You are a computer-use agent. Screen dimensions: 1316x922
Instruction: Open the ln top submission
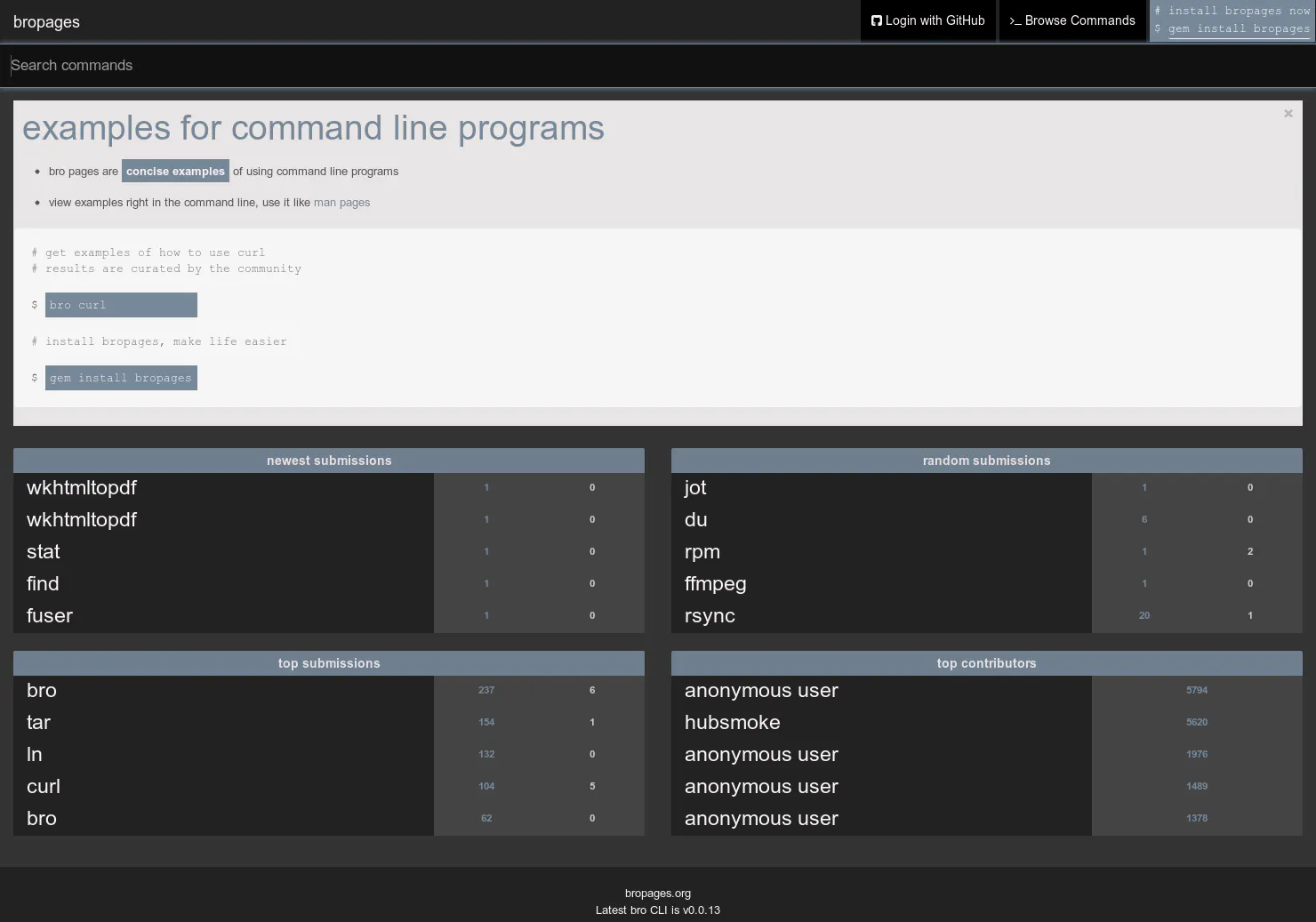click(x=35, y=754)
